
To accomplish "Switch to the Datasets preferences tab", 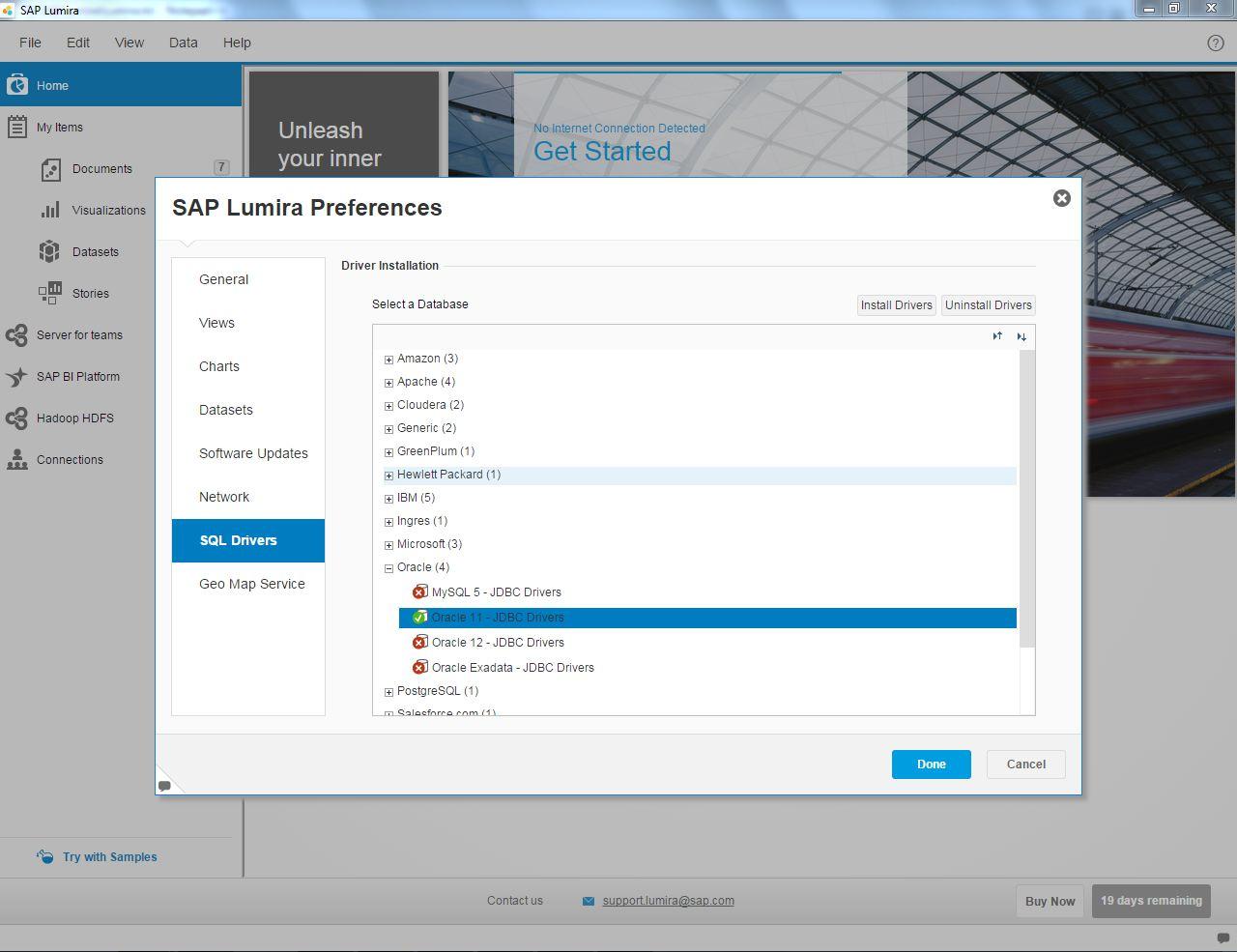I will pyautogui.click(x=248, y=410).
